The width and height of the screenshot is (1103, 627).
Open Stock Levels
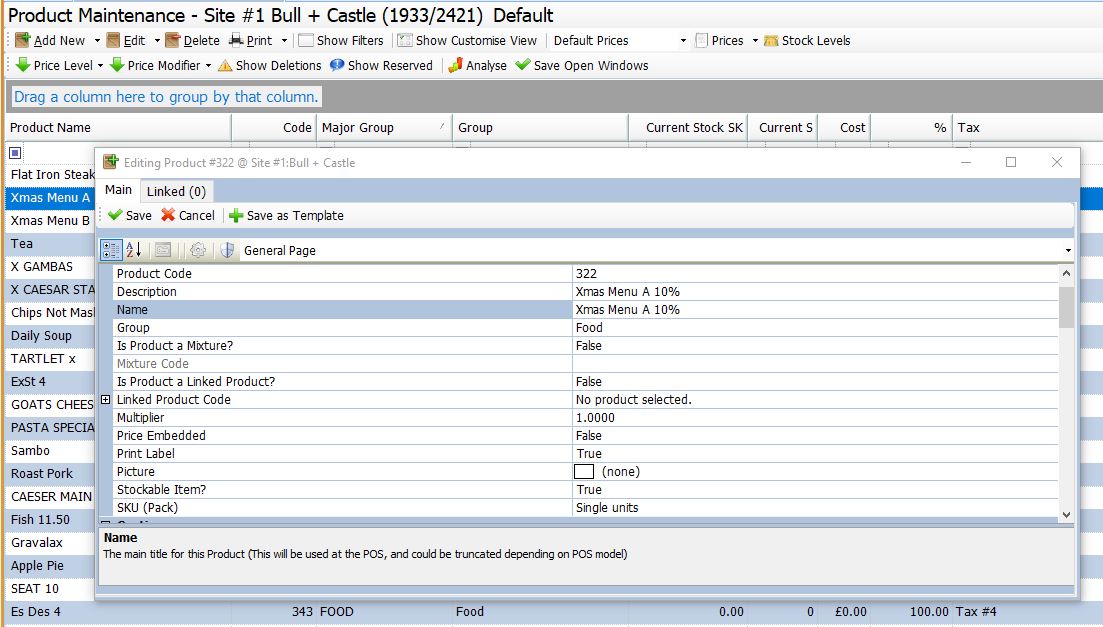point(807,40)
